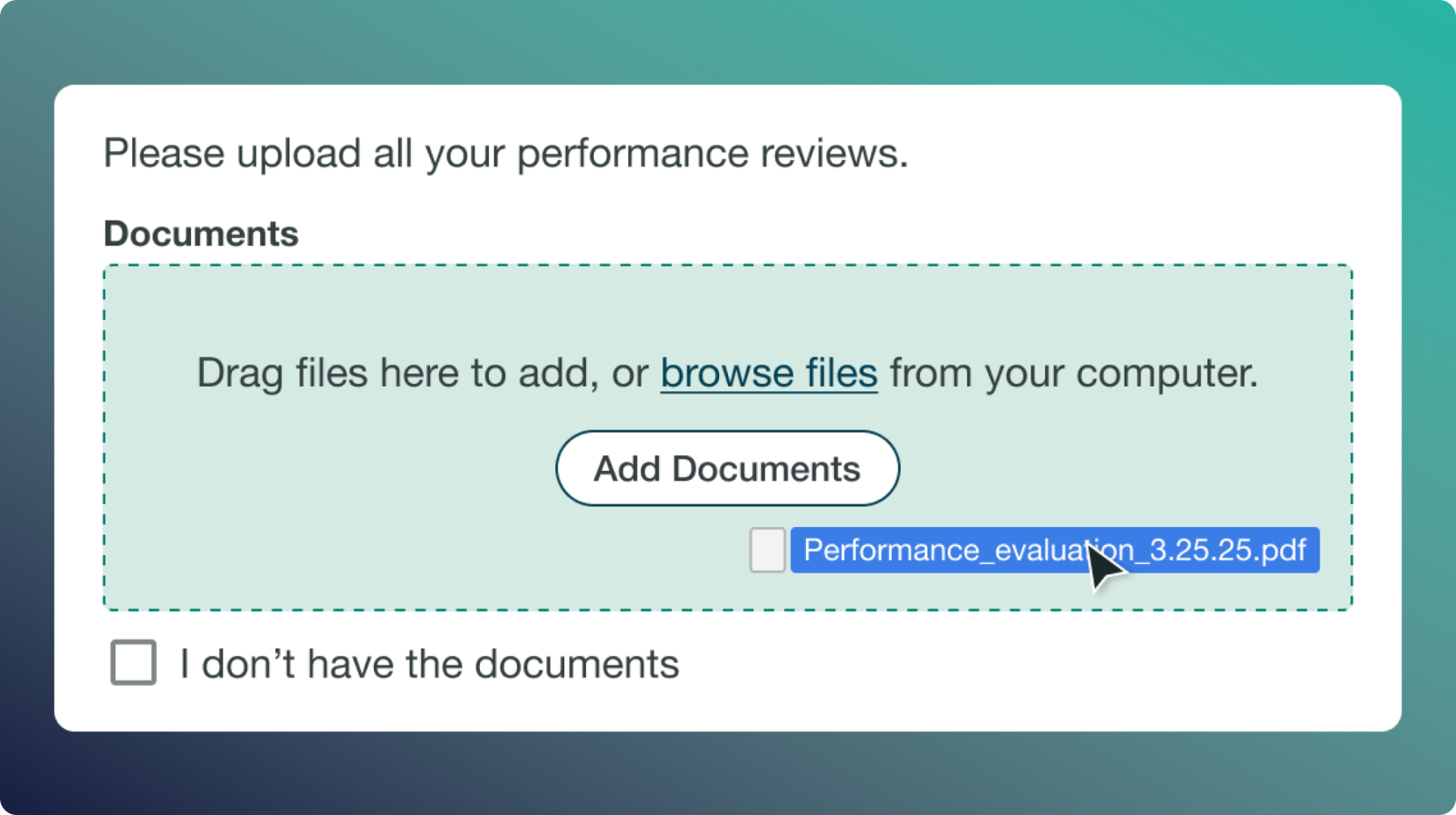
Task: Activate the Add Documents pill button
Action: click(726, 468)
